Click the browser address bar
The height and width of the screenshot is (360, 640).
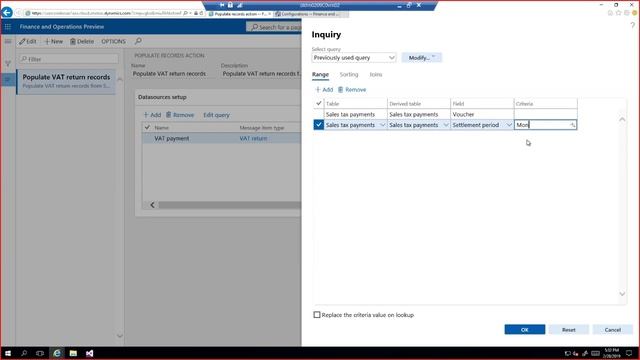tap(106, 13)
